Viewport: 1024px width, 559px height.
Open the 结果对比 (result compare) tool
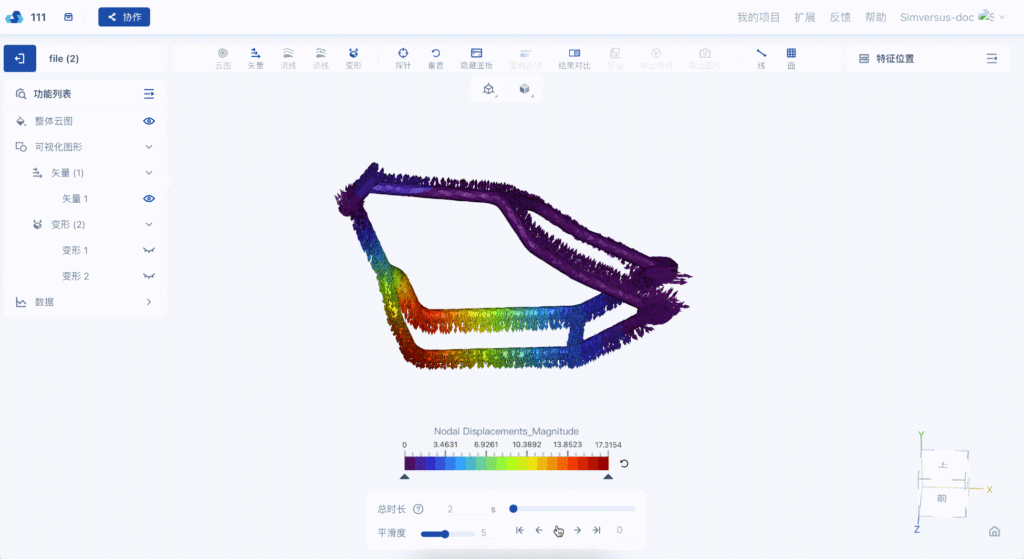[x=574, y=57]
